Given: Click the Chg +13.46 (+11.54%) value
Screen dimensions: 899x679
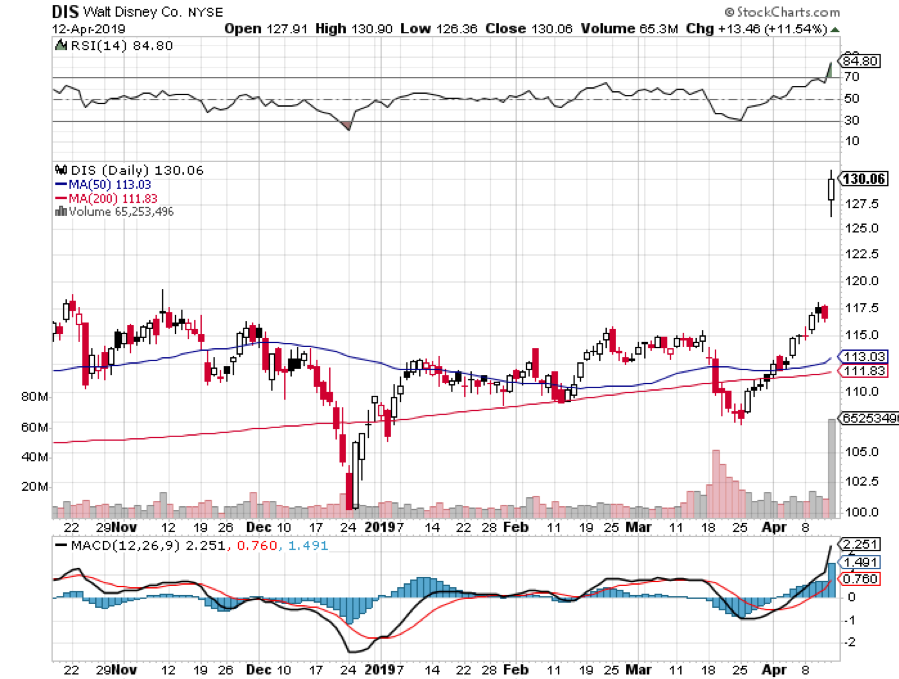Looking at the screenshot, I should pyautogui.click(x=756, y=29).
